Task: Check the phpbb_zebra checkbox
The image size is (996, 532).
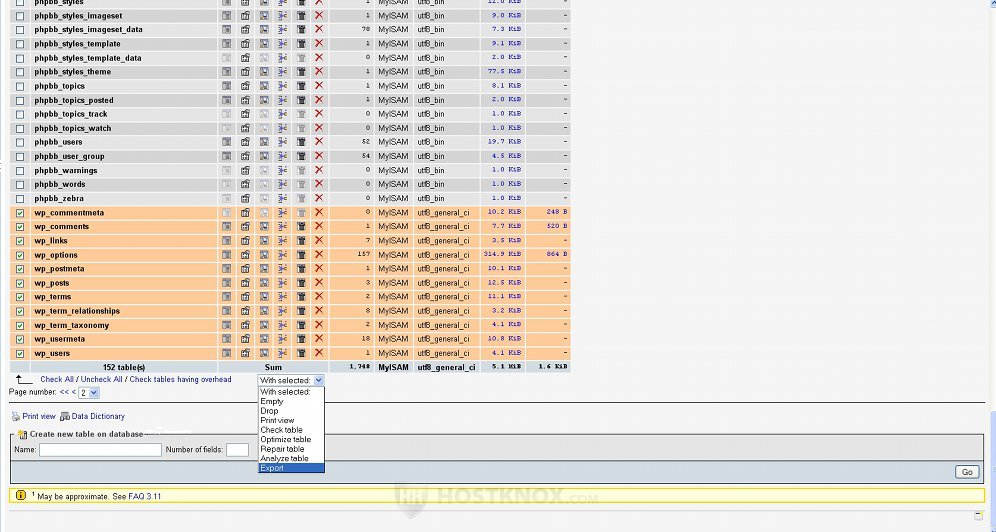Action: (20, 199)
